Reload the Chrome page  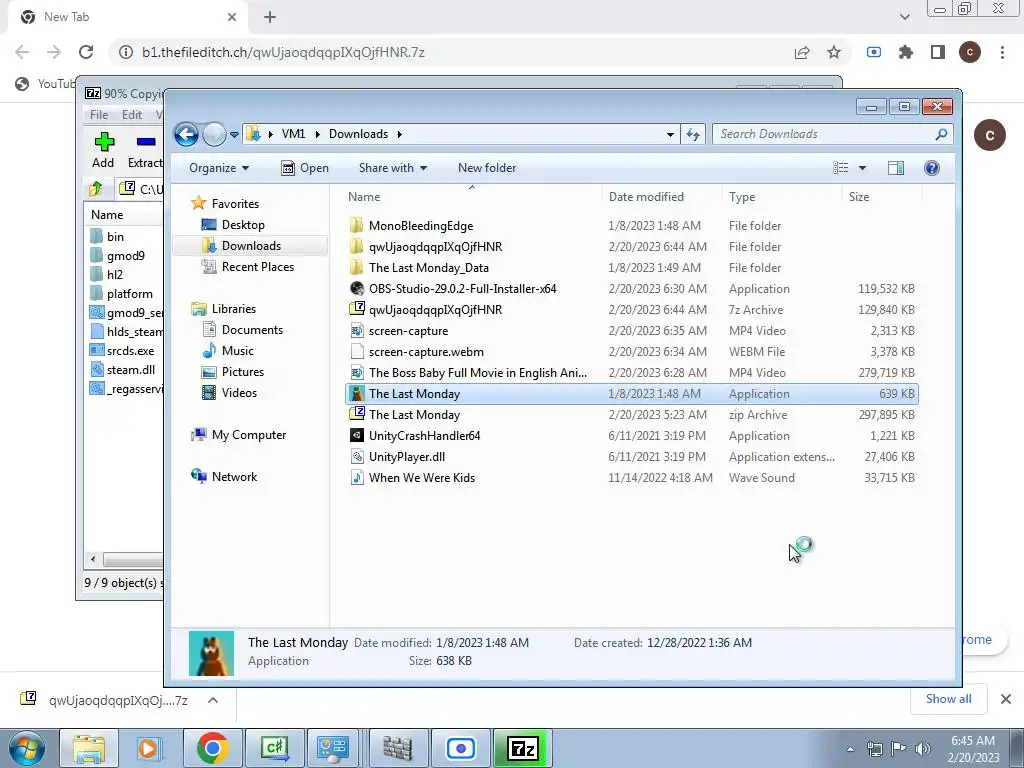coord(86,52)
